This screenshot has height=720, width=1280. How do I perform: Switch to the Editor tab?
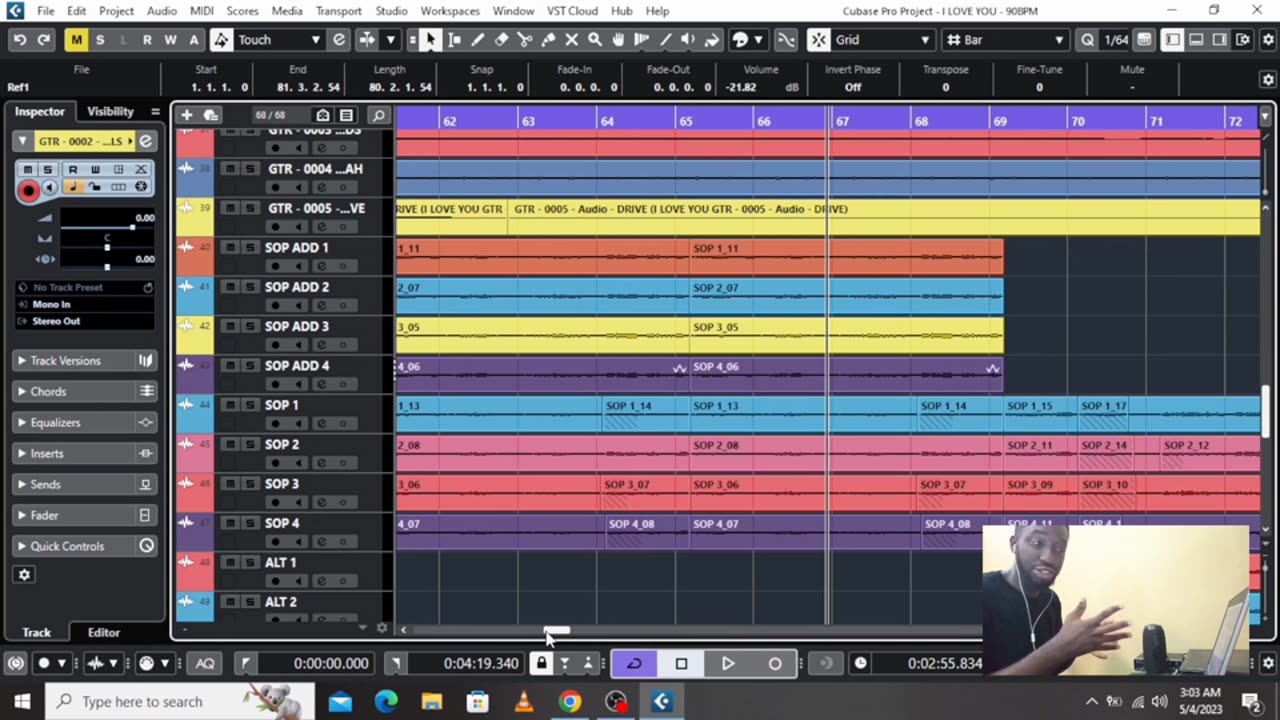tap(104, 632)
